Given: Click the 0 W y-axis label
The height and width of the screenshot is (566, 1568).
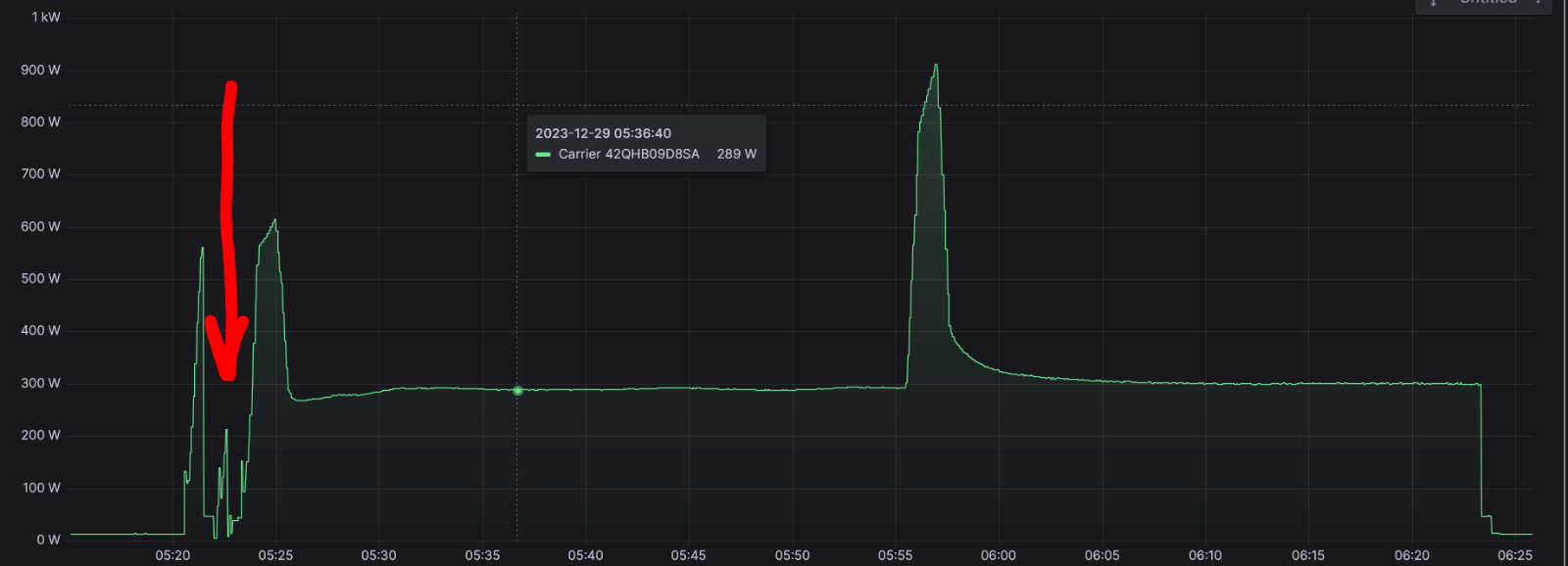Looking at the screenshot, I should pos(48,540).
